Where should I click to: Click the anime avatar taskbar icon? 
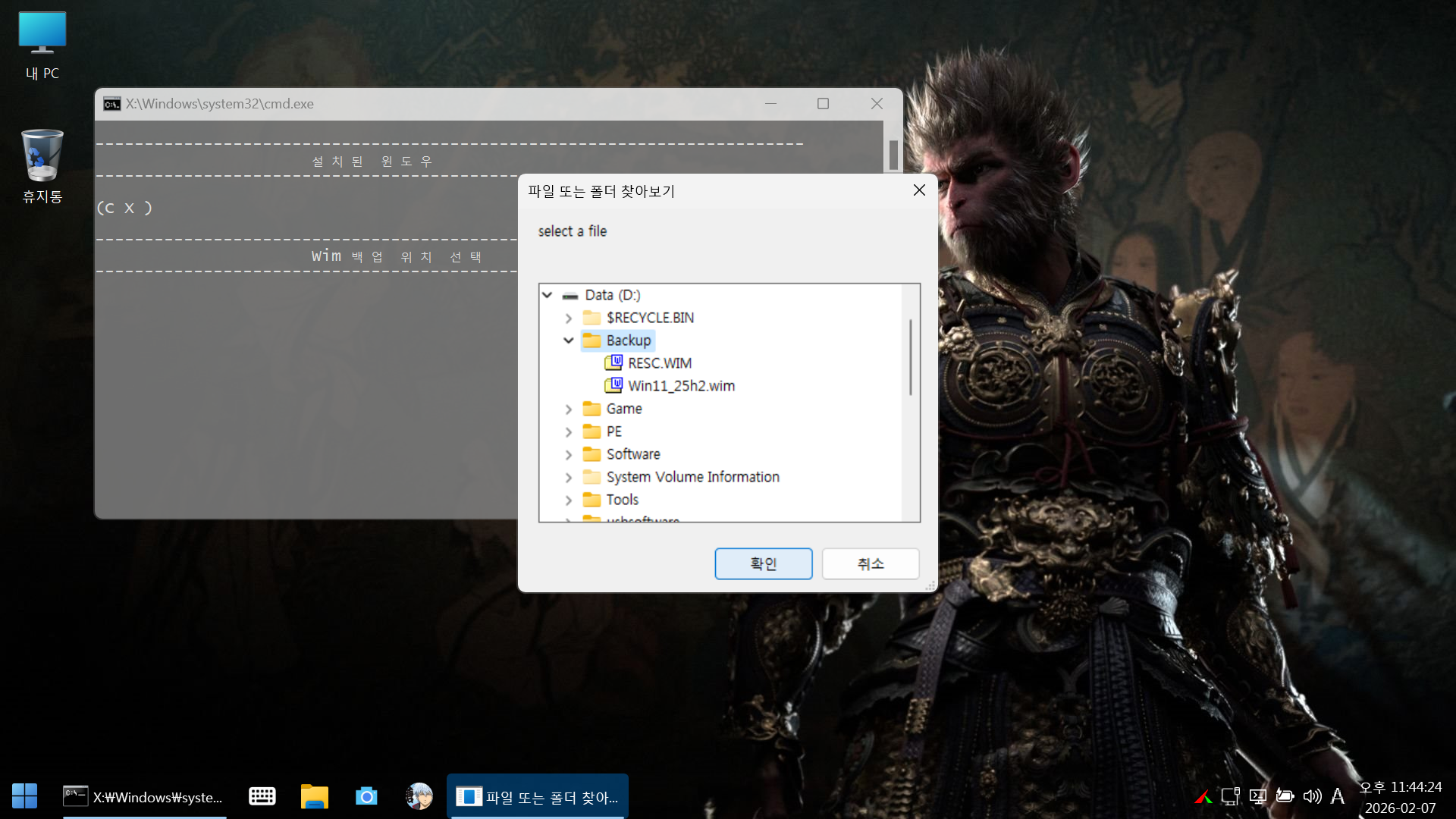[x=419, y=796]
